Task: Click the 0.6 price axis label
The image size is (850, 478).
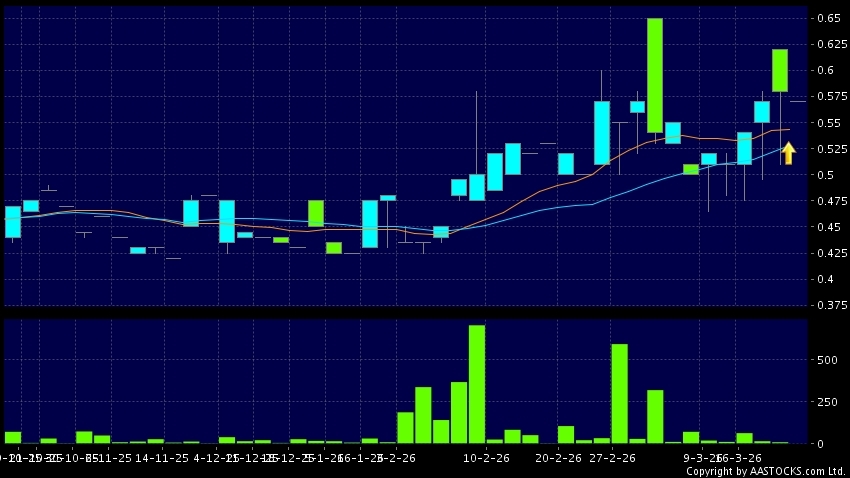Action: (x=823, y=70)
